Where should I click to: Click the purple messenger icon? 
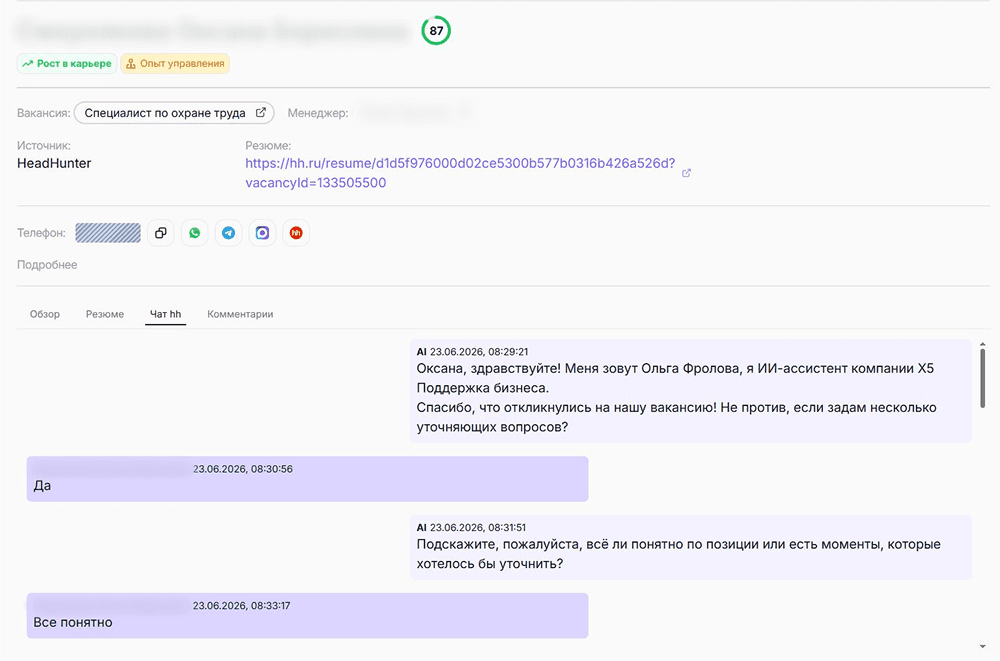click(262, 233)
